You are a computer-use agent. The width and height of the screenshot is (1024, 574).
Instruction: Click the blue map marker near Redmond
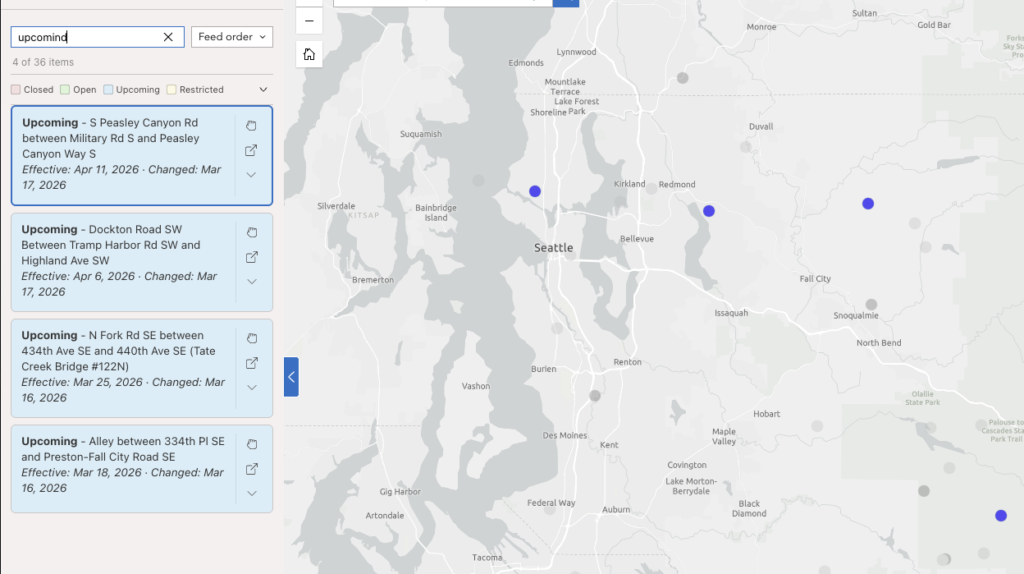pos(709,211)
